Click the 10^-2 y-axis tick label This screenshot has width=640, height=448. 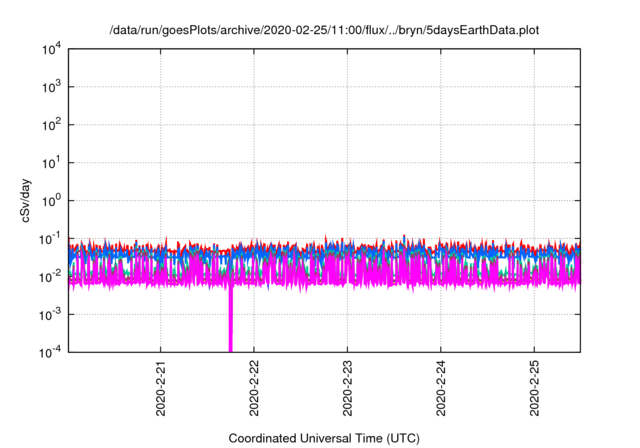(50, 277)
